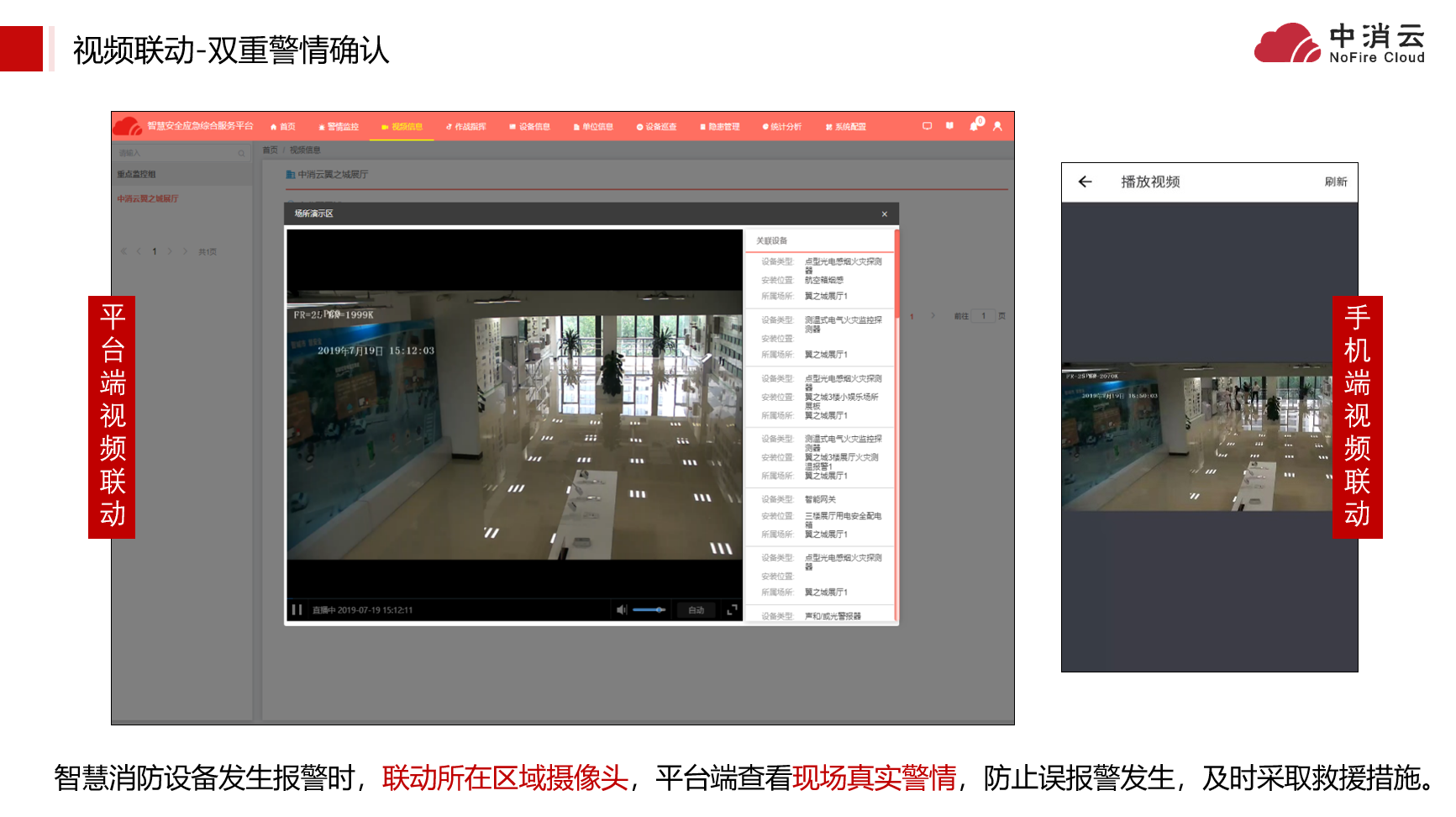This screenshot has height=817, width=1456.
Task: Open the bookmark manual icon in header
Action: pos(949,126)
